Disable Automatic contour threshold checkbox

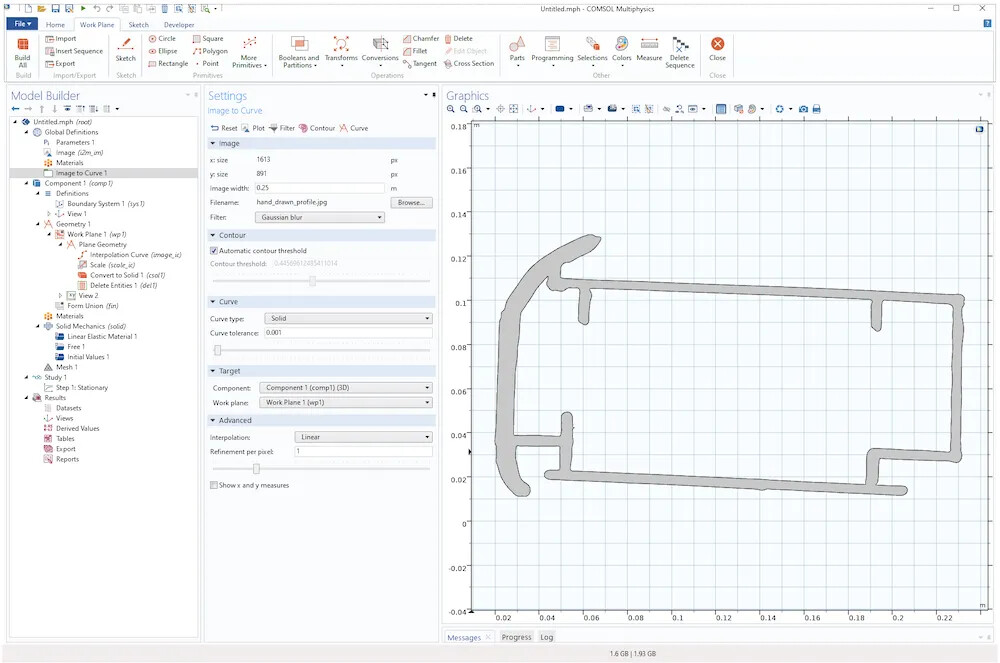(214, 251)
